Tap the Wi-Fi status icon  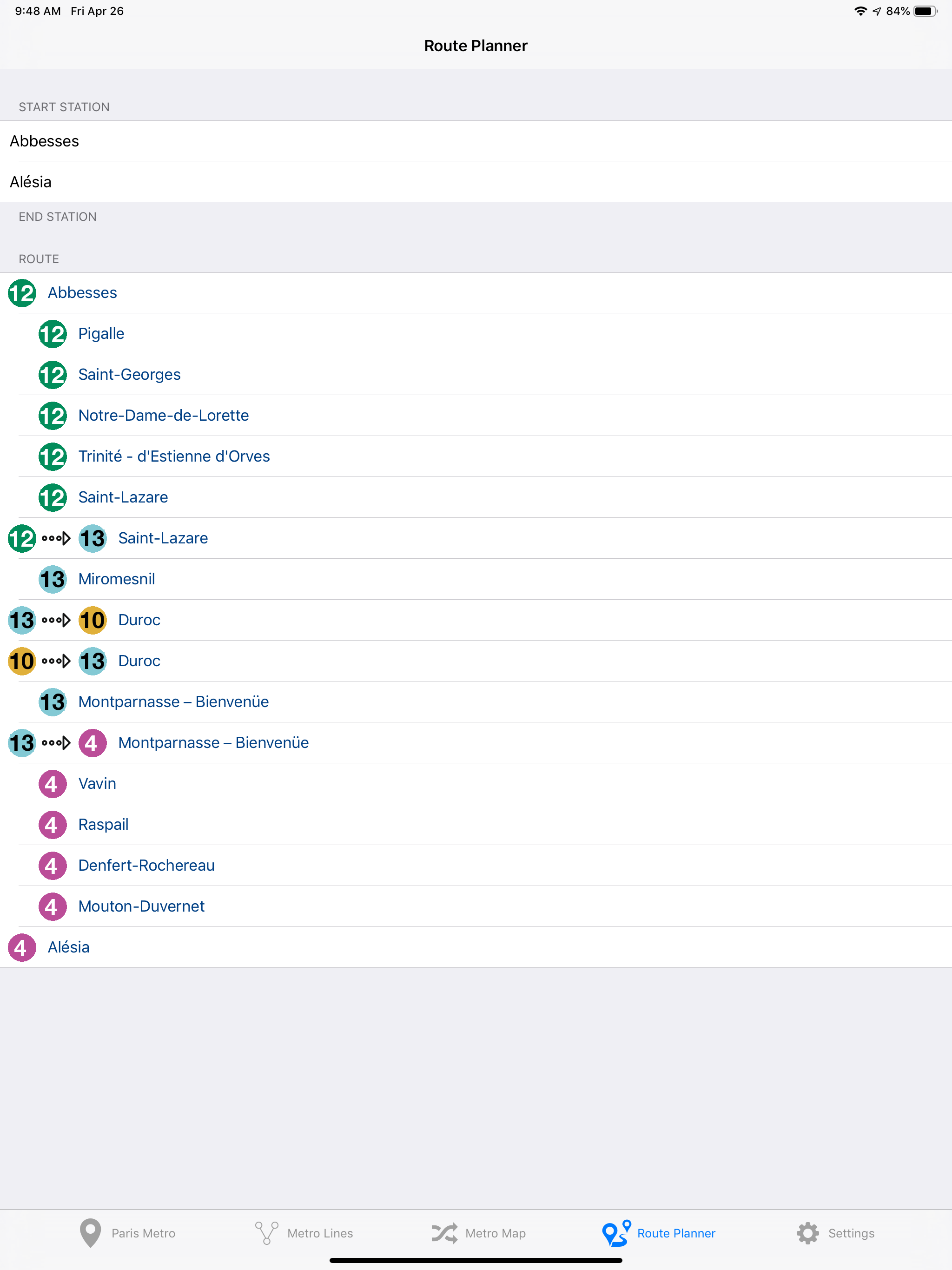click(x=860, y=11)
